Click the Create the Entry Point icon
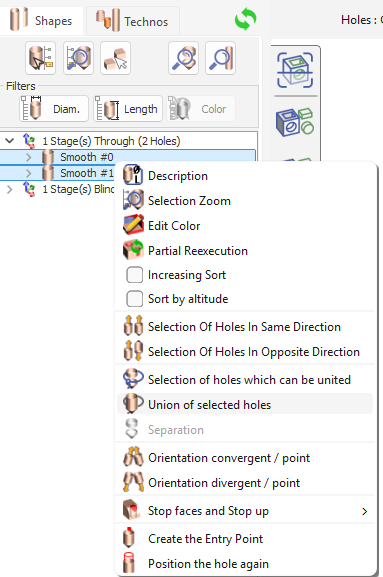This screenshot has height=577, width=383. [x=129, y=538]
